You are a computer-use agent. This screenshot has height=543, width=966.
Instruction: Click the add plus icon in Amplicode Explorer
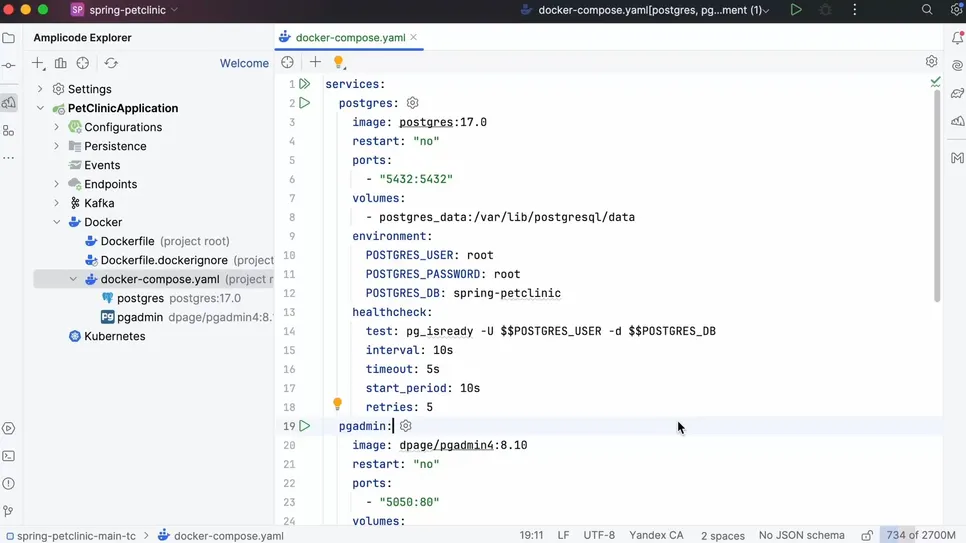[38, 63]
